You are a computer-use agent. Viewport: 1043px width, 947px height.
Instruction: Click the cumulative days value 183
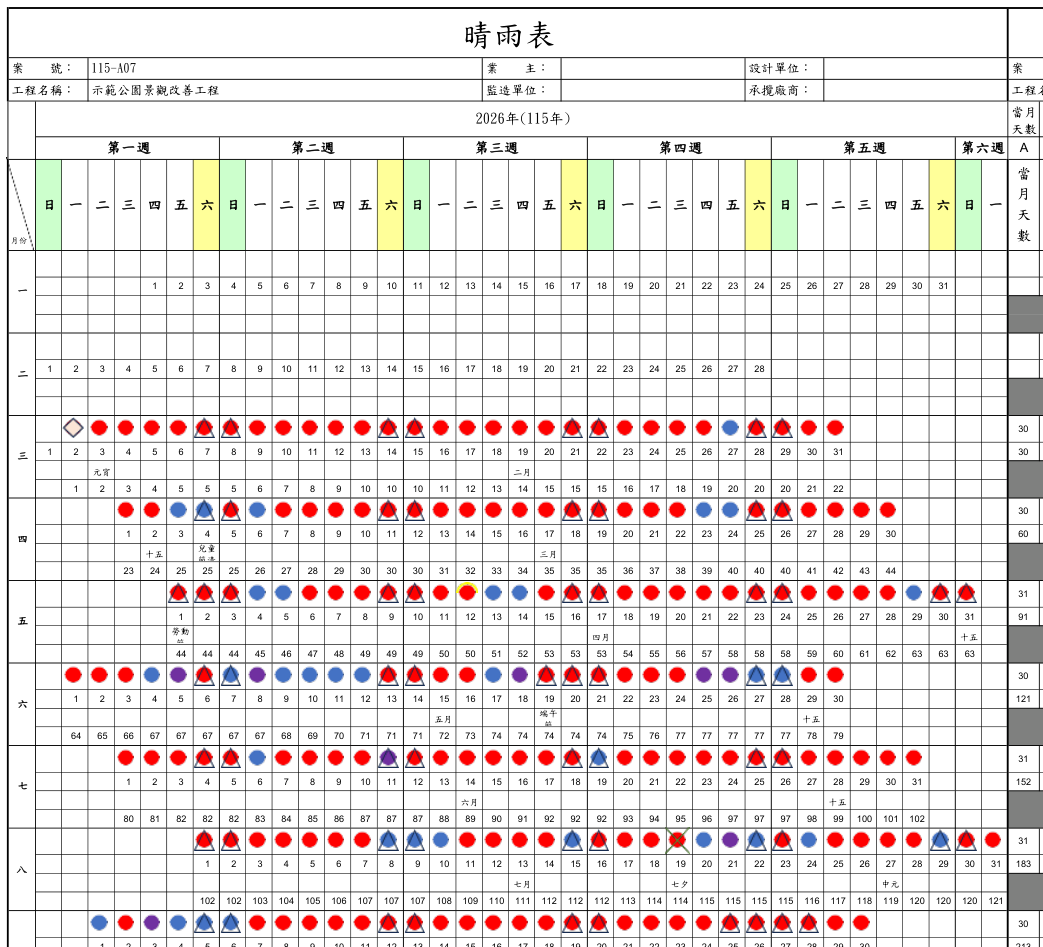(1023, 864)
